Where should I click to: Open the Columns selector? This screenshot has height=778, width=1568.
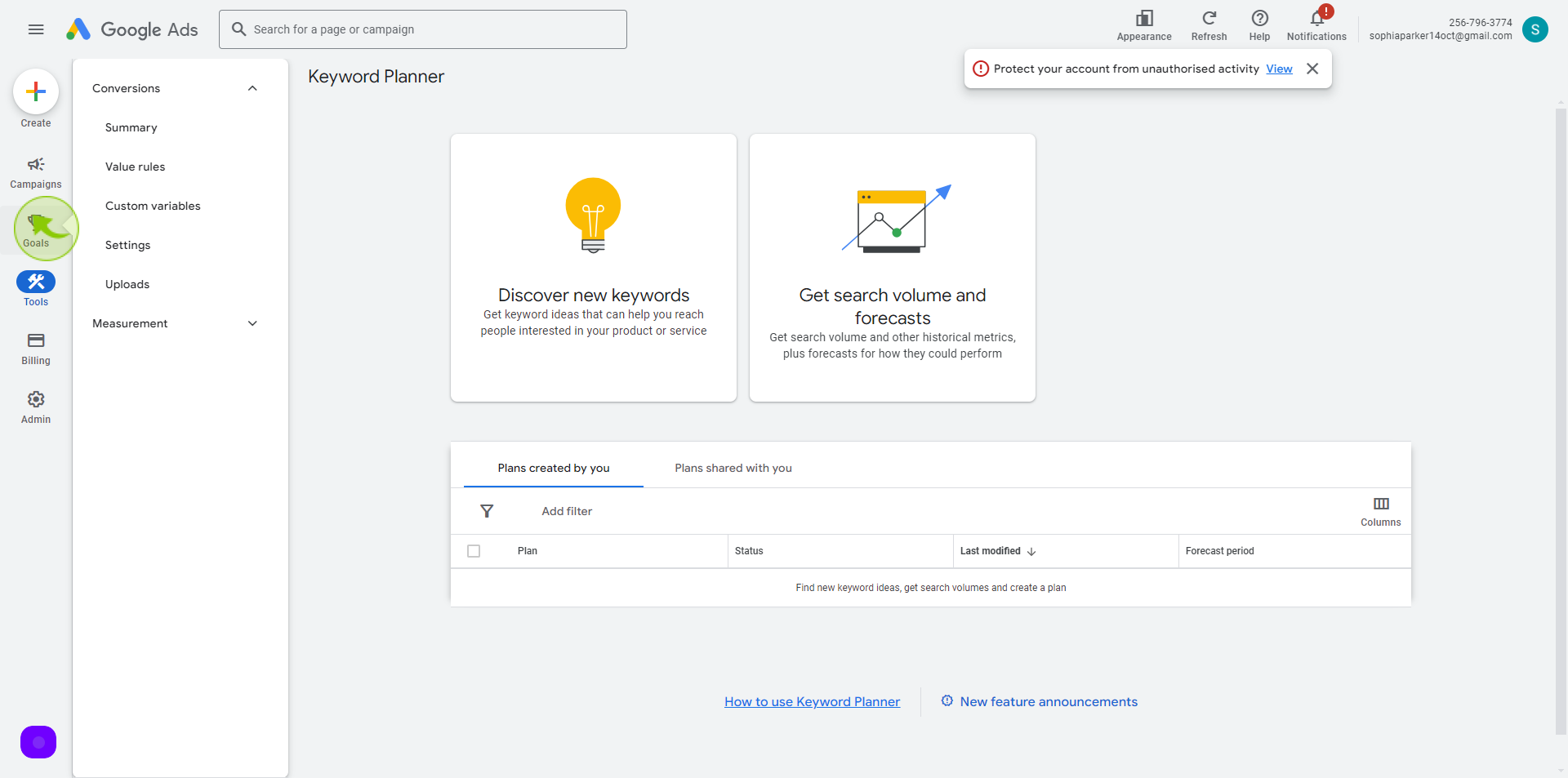coord(1381,511)
